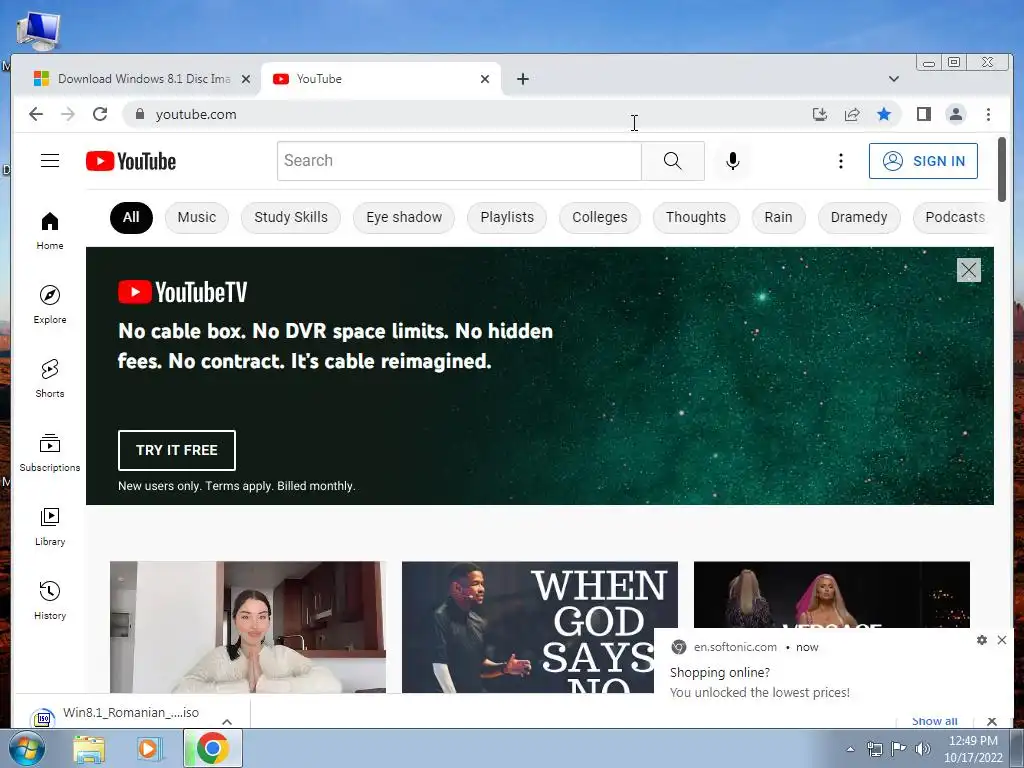Open a new tab with plus button

522,79
